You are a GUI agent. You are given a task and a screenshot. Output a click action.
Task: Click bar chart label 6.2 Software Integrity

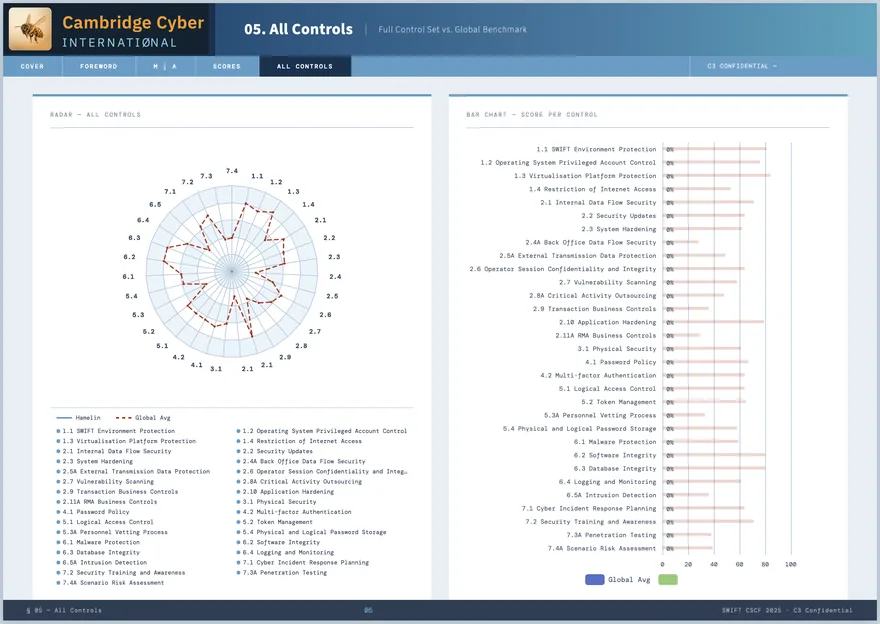coord(615,455)
